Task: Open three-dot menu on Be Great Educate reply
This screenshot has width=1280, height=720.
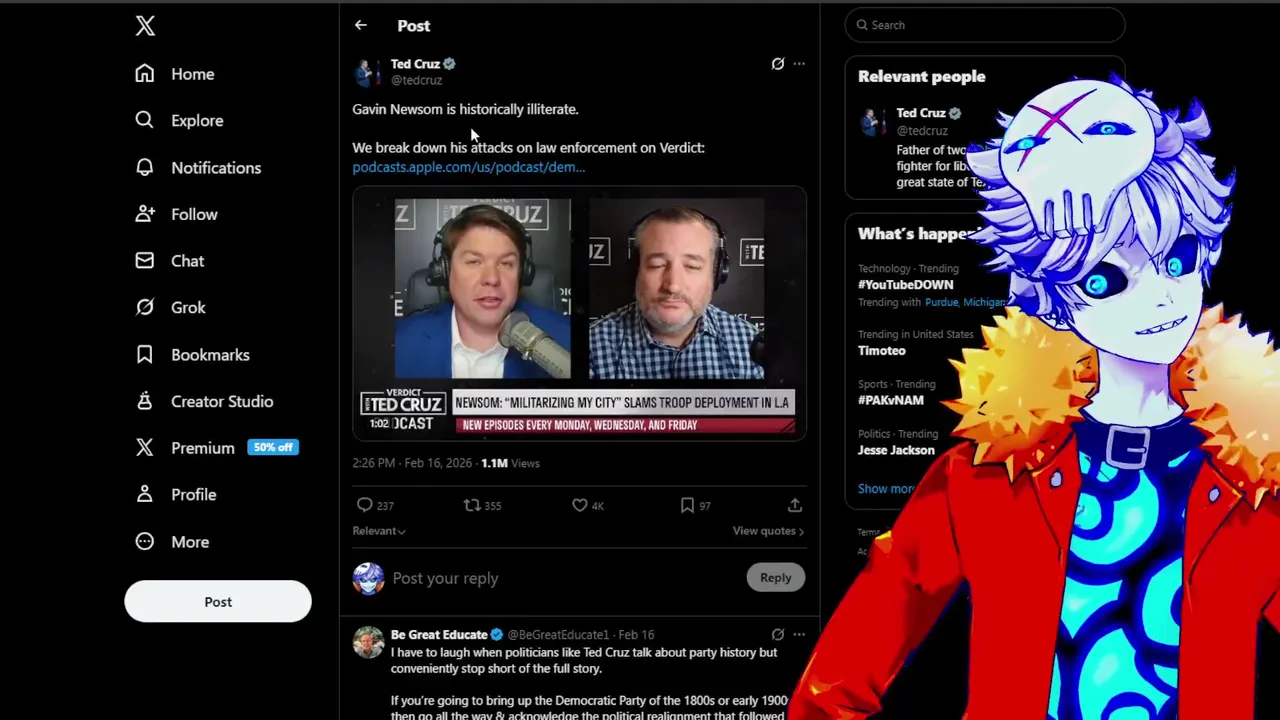Action: (x=799, y=634)
